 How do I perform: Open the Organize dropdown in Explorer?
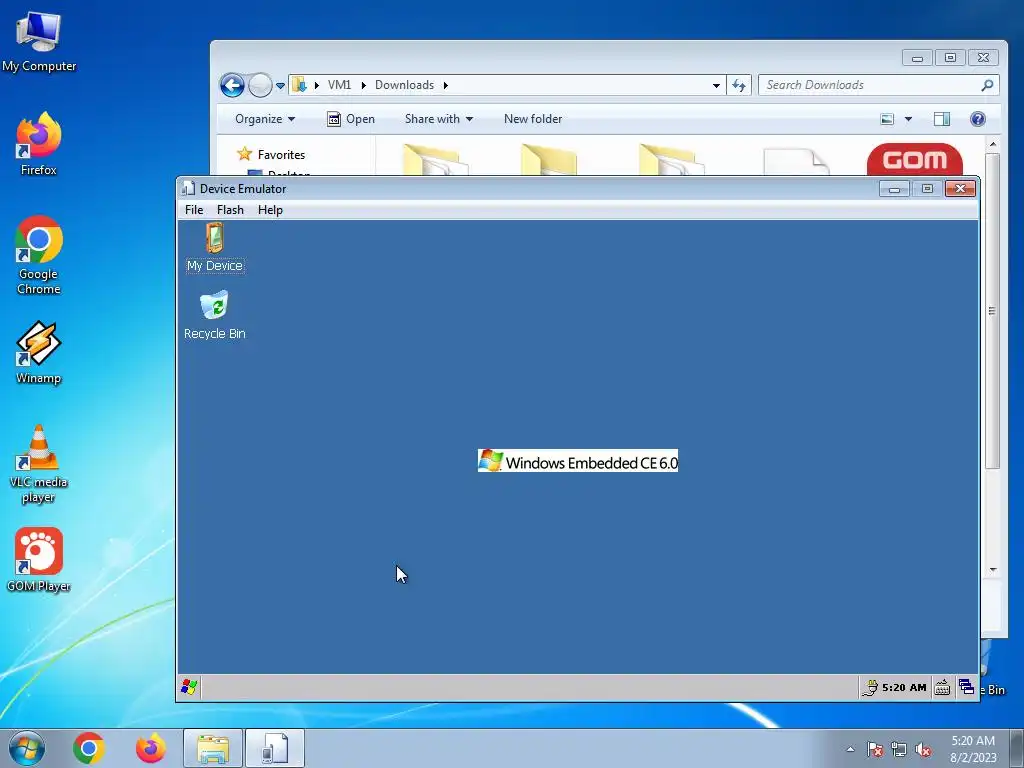click(264, 119)
